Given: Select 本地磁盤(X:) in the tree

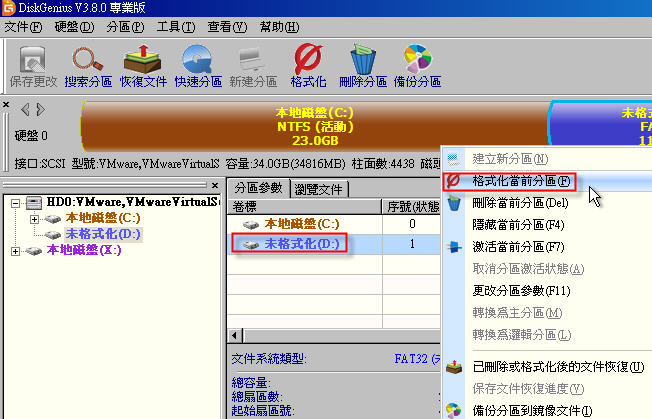Looking at the screenshot, I should pyautogui.click(x=84, y=250).
